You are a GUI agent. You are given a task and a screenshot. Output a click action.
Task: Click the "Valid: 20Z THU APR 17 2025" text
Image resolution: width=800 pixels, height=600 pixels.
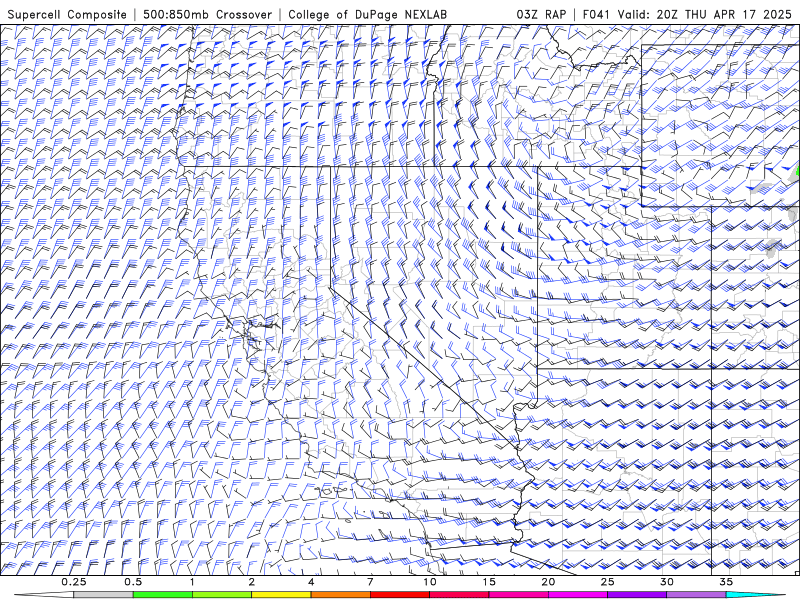[705, 15]
